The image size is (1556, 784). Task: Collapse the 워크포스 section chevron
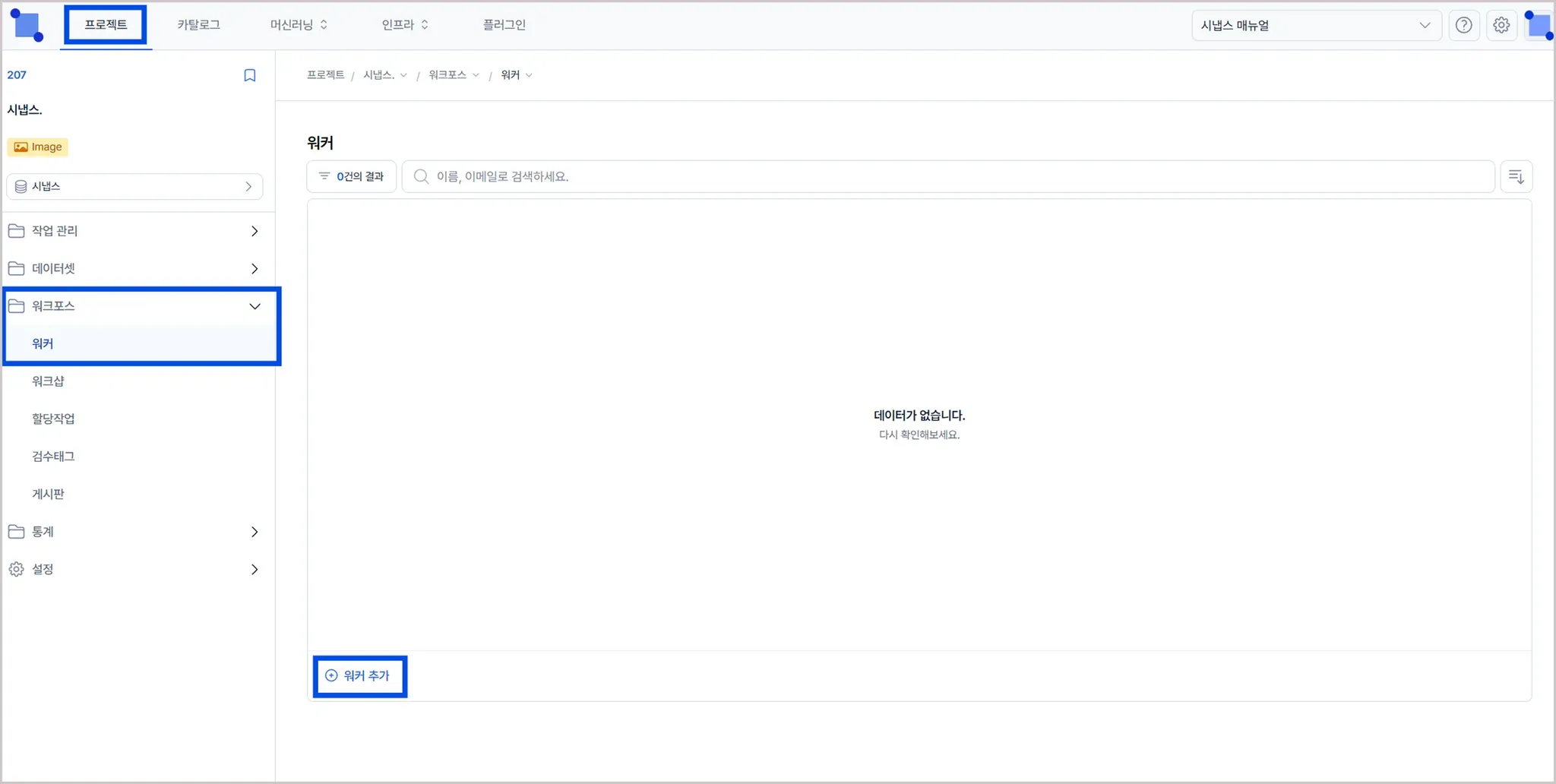(x=255, y=306)
